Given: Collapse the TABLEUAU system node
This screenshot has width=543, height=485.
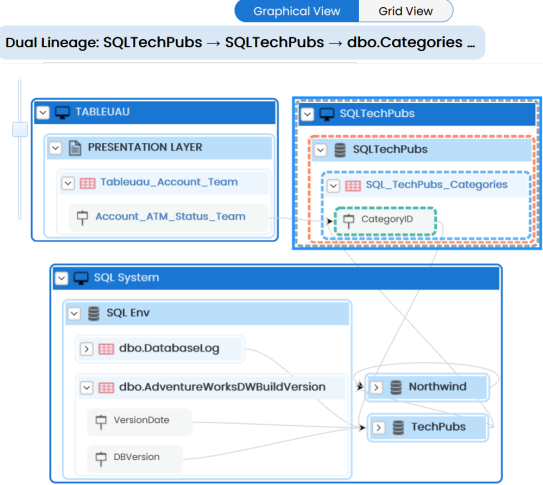Looking at the screenshot, I should (43, 113).
